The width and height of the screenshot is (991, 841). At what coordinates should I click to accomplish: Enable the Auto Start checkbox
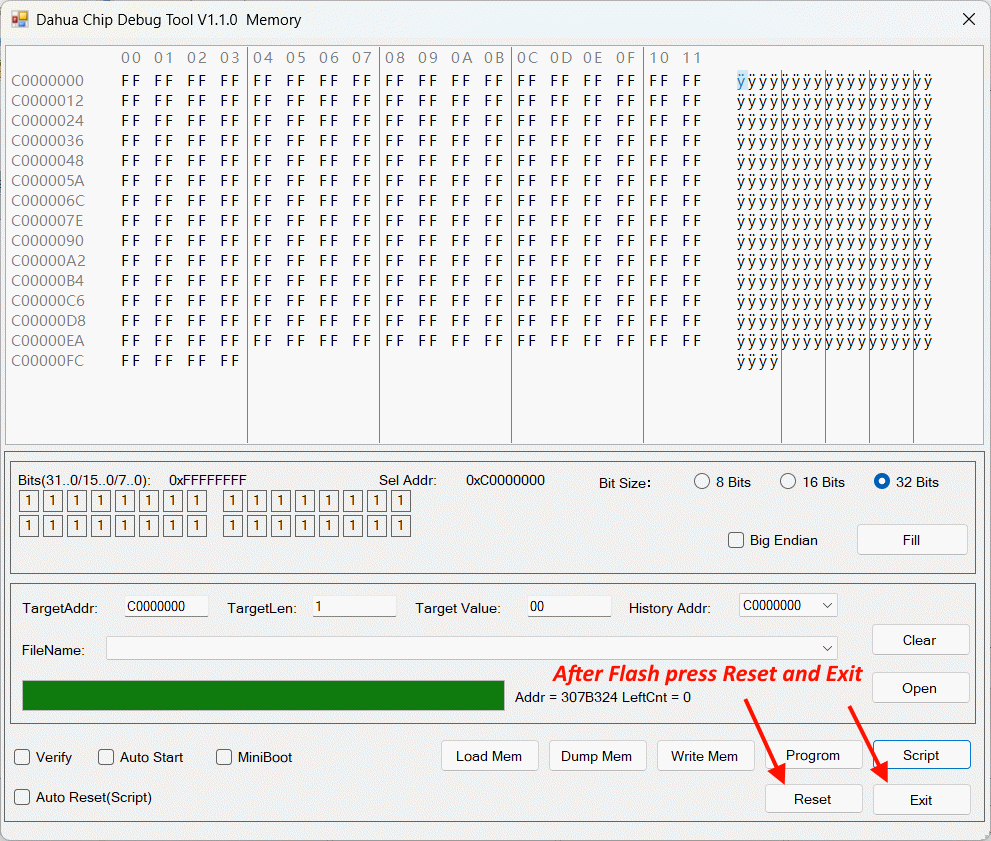click(106, 757)
